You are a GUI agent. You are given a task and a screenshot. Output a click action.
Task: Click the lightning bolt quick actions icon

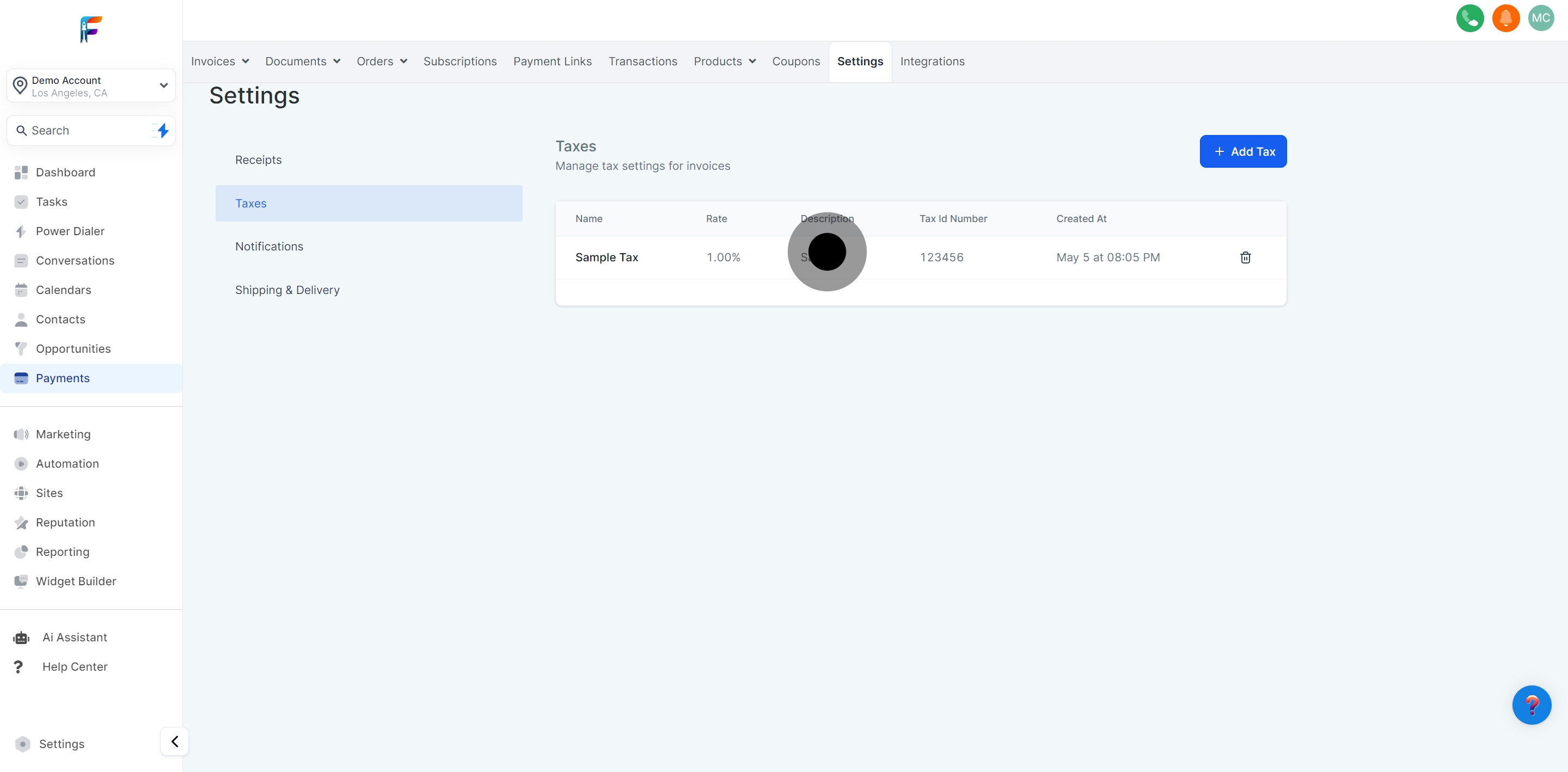pos(163,130)
